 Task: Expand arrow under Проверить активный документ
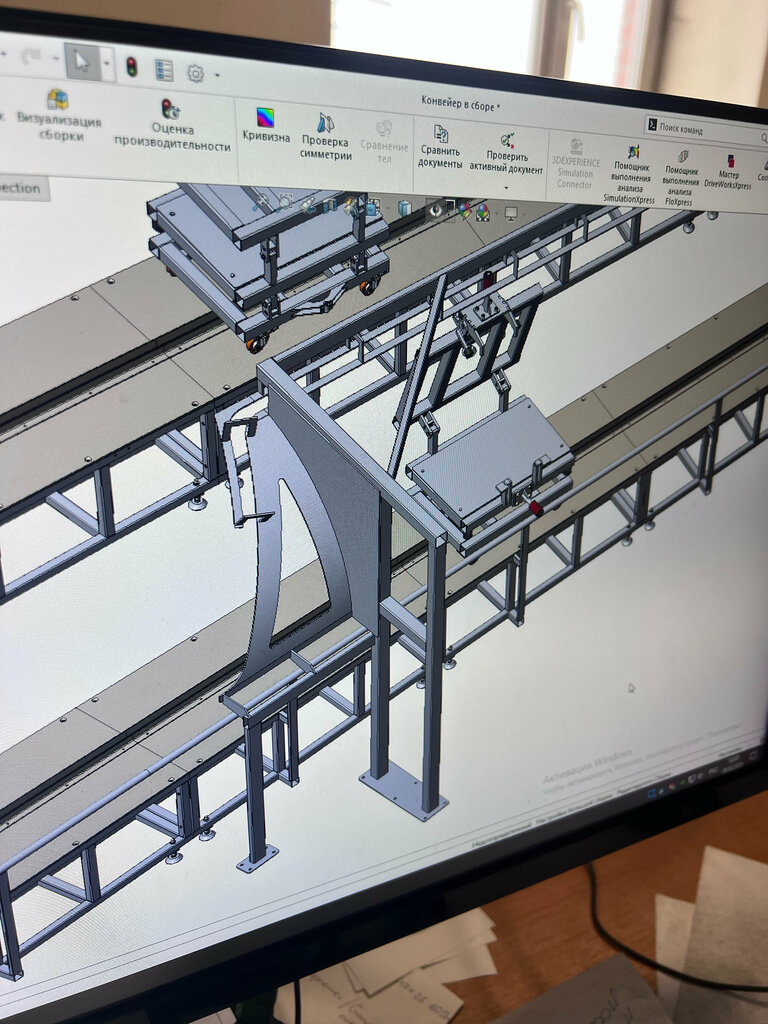coord(506,188)
